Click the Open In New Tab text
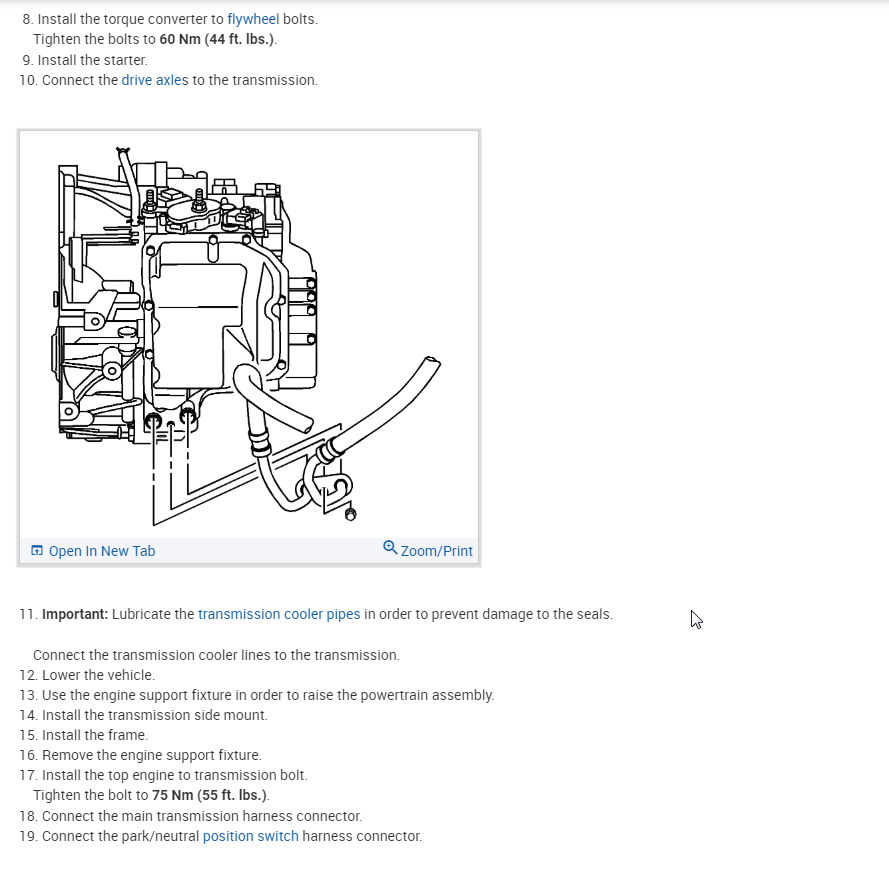This screenshot has width=889, height=883. (x=102, y=551)
